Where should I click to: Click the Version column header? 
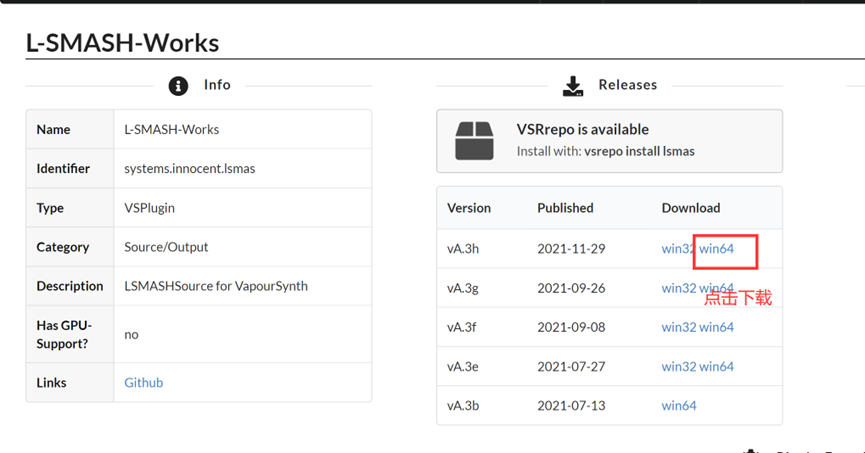pos(469,208)
